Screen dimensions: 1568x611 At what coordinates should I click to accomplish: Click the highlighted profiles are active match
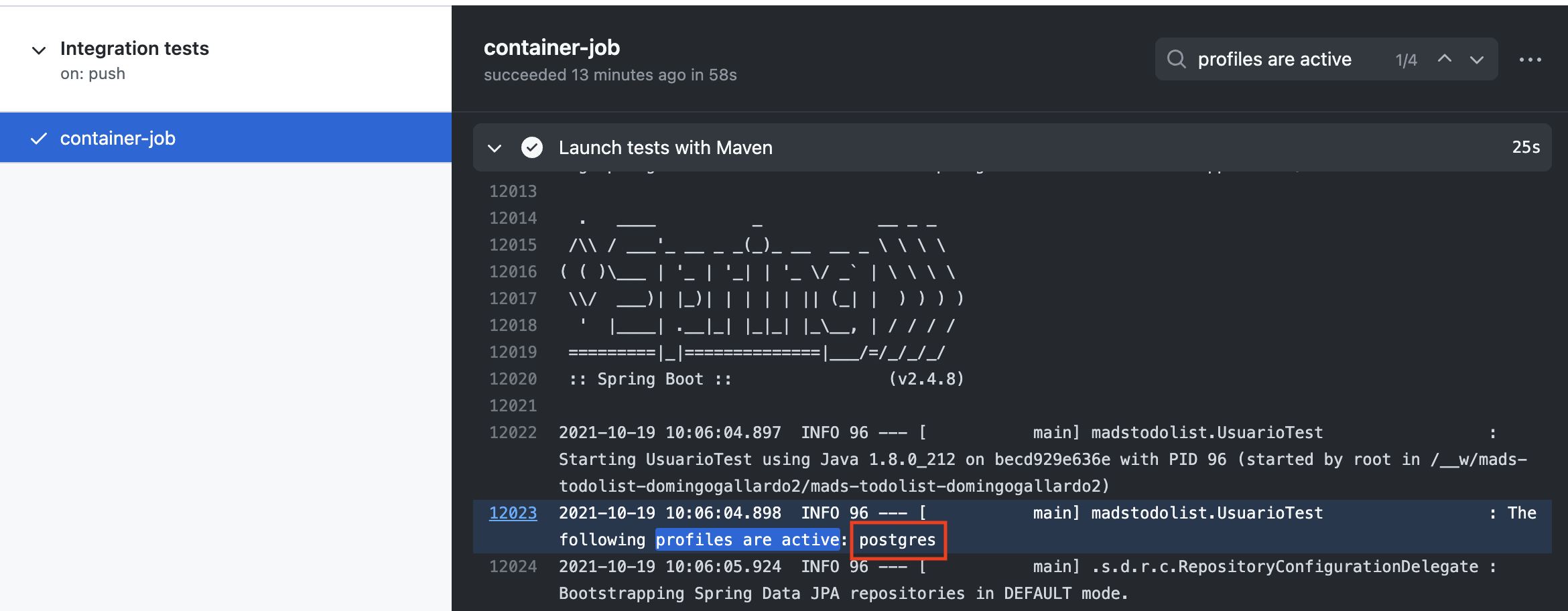click(x=747, y=539)
